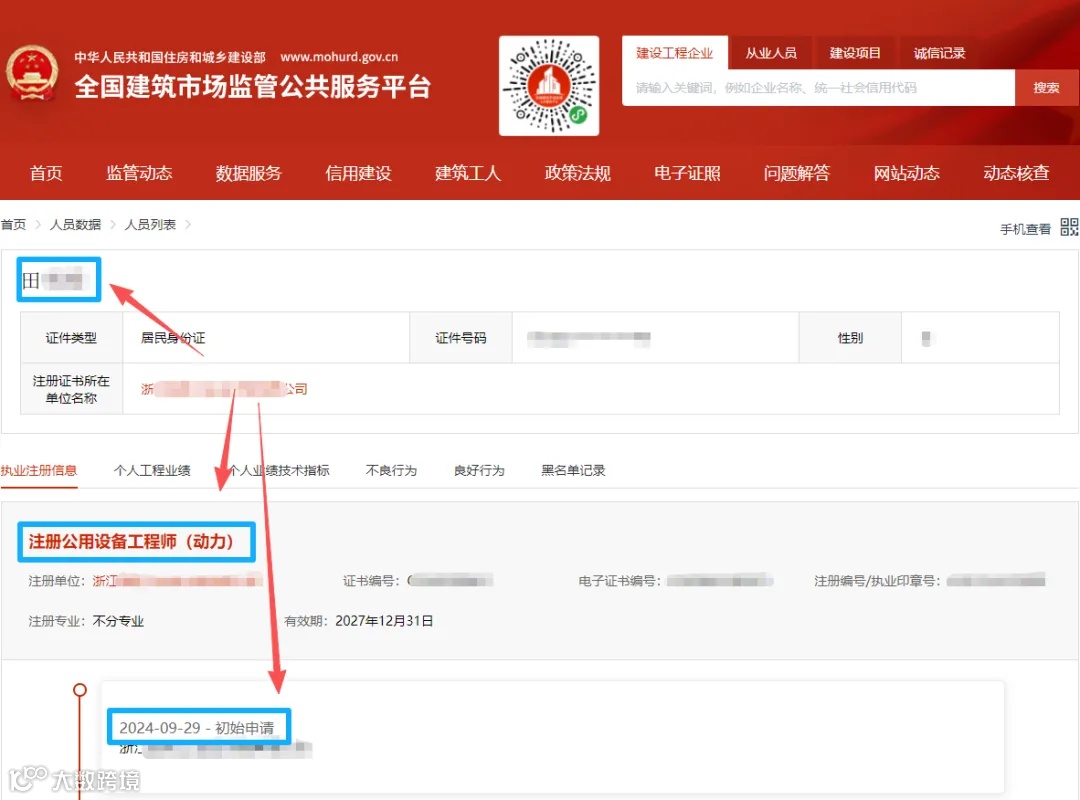
Task: Click the 注册编号/执业印章号 label
Action: click(x=877, y=581)
